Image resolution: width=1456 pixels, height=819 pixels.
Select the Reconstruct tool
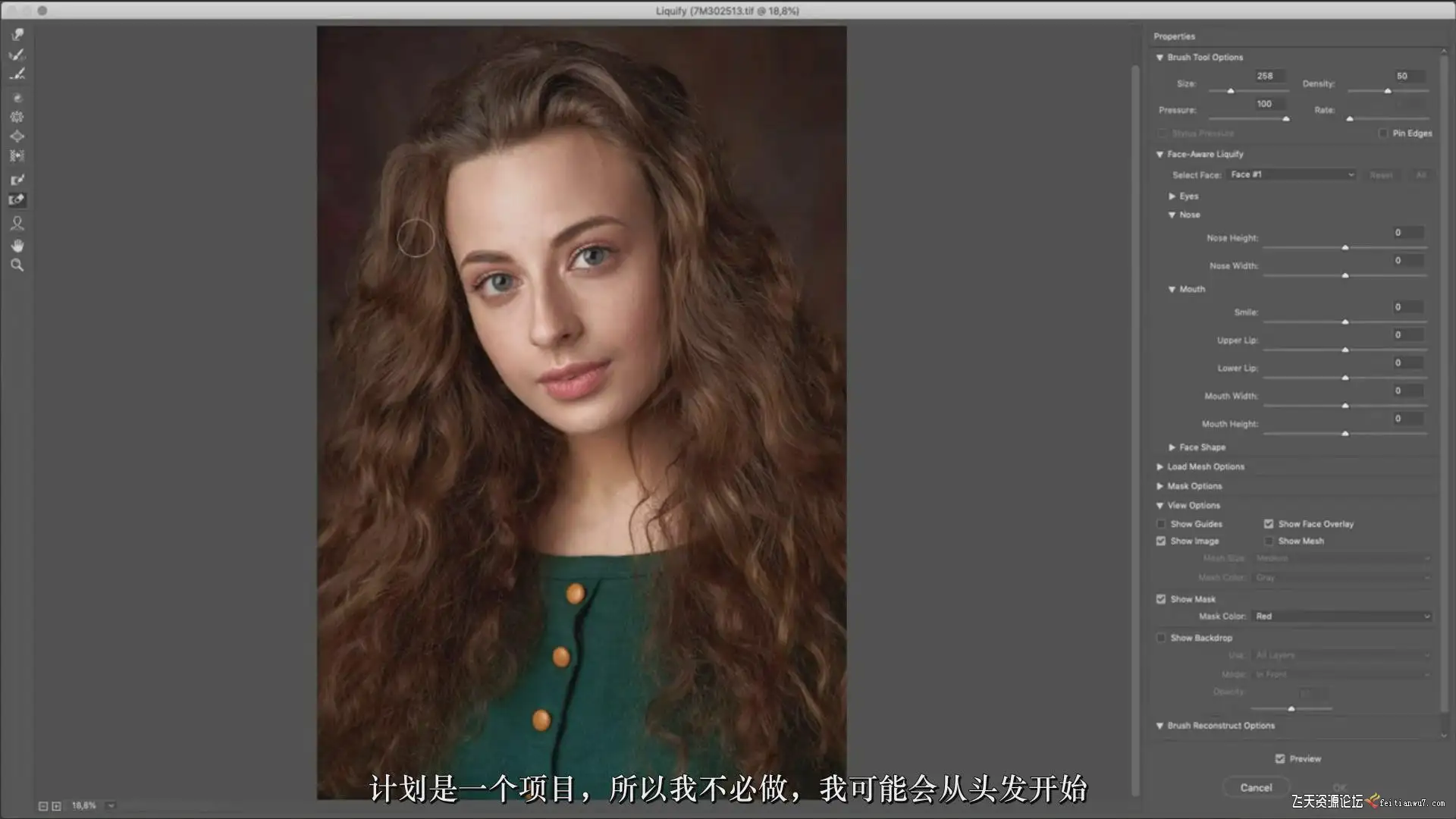[17, 55]
